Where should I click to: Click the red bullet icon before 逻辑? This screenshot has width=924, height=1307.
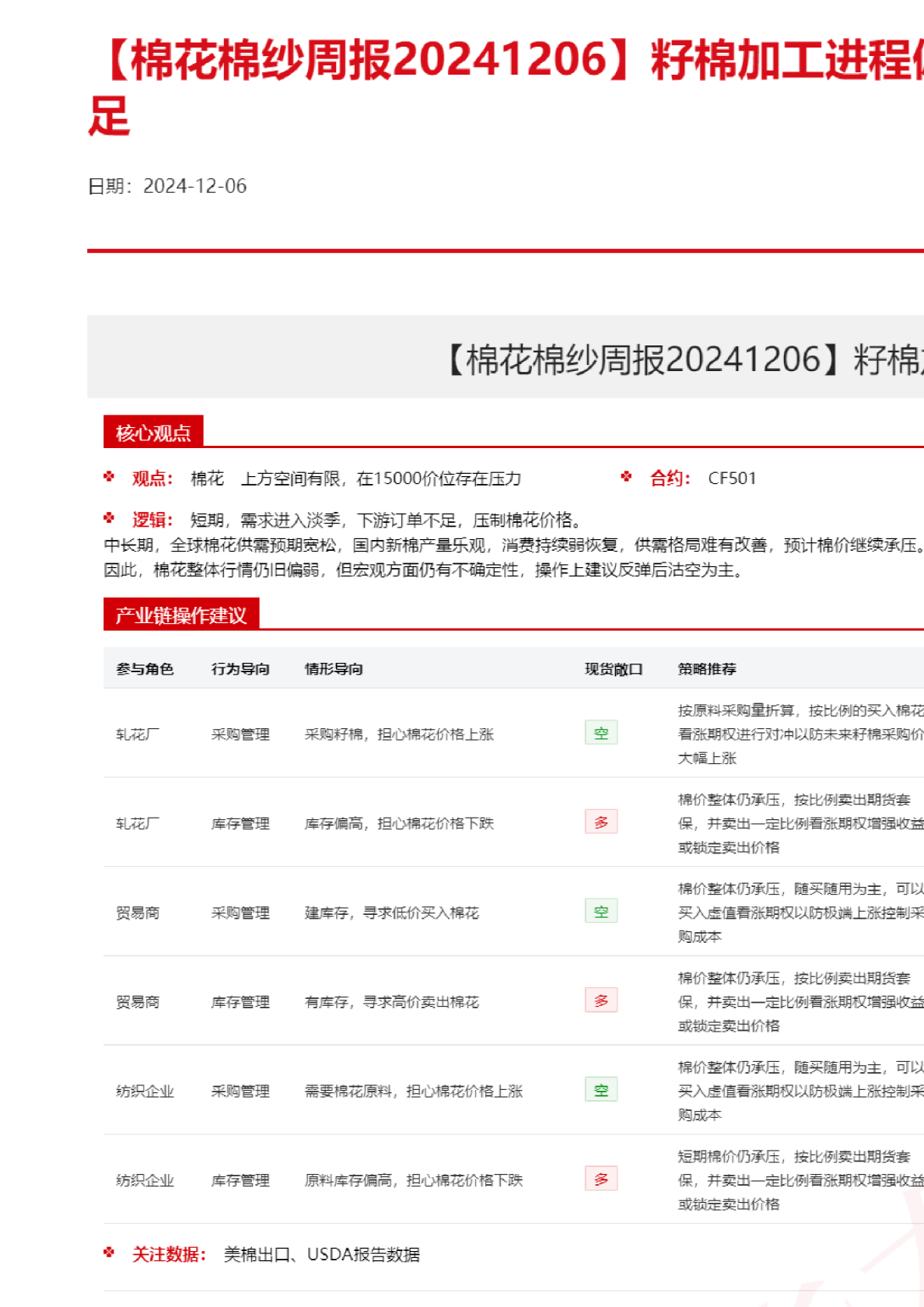click(x=109, y=518)
